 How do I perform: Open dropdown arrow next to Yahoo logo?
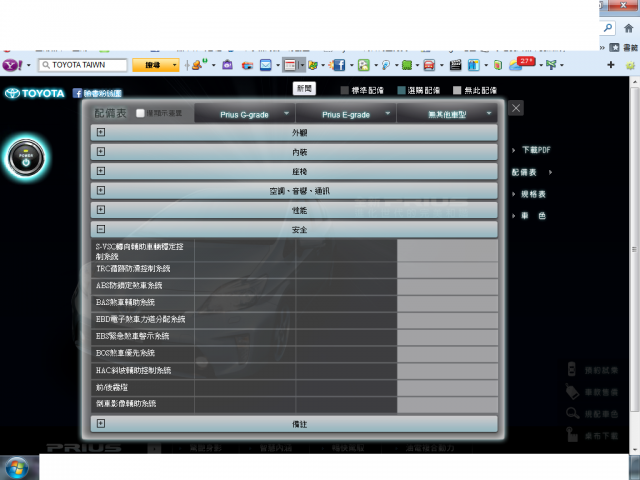29,65
